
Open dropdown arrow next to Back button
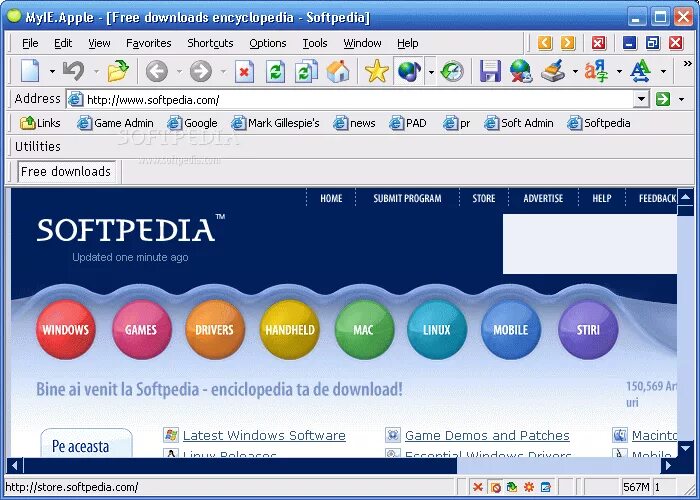coord(179,71)
